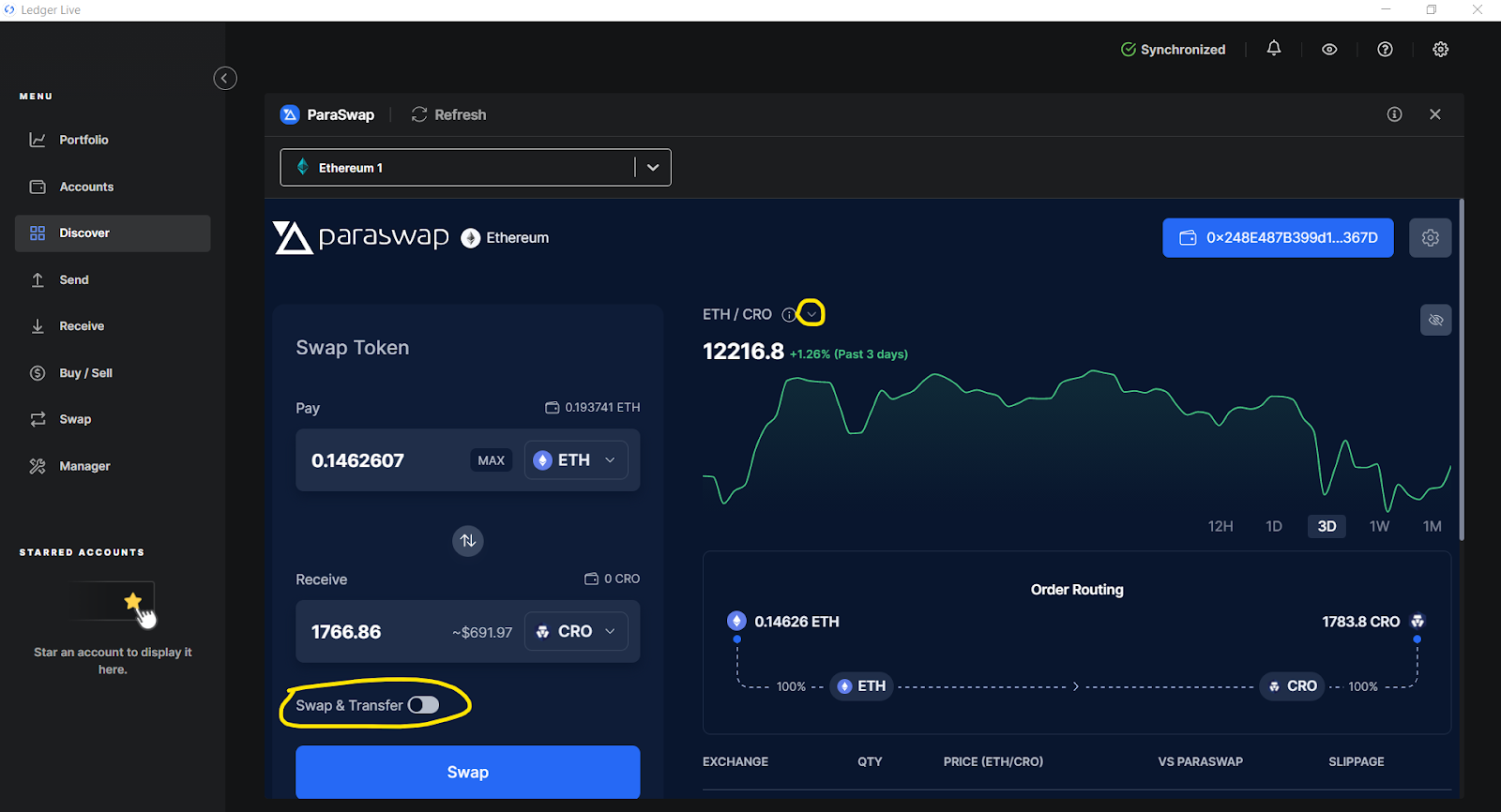Viewport: 1501px width, 812px height.
Task: Refresh the ParaSwap app
Action: point(448,114)
